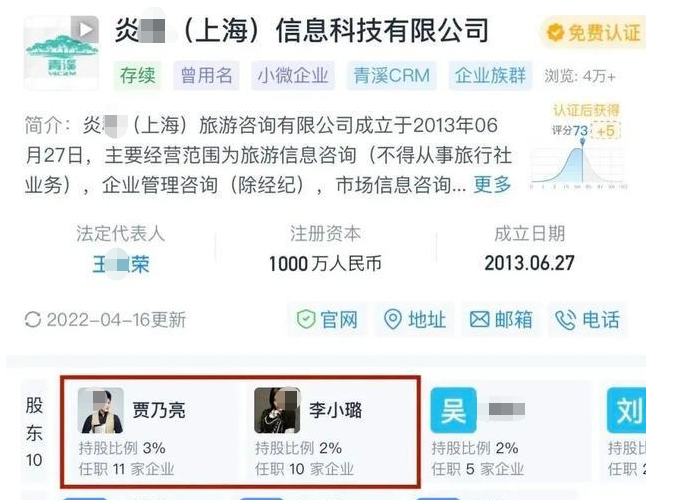Open legal representative 王*荣 link
The height and width of the screenshot is (500, 675).
(x=121, y=264)
